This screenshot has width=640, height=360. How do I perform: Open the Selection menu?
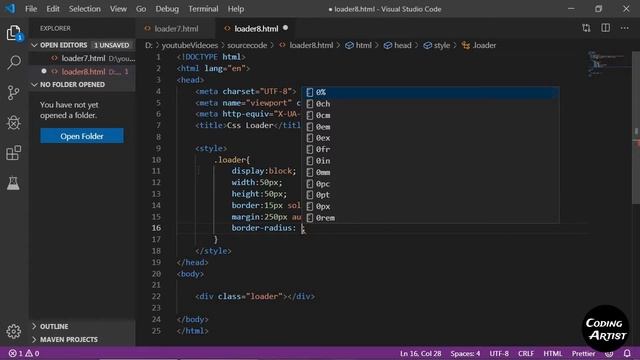[x=84, y=9]
